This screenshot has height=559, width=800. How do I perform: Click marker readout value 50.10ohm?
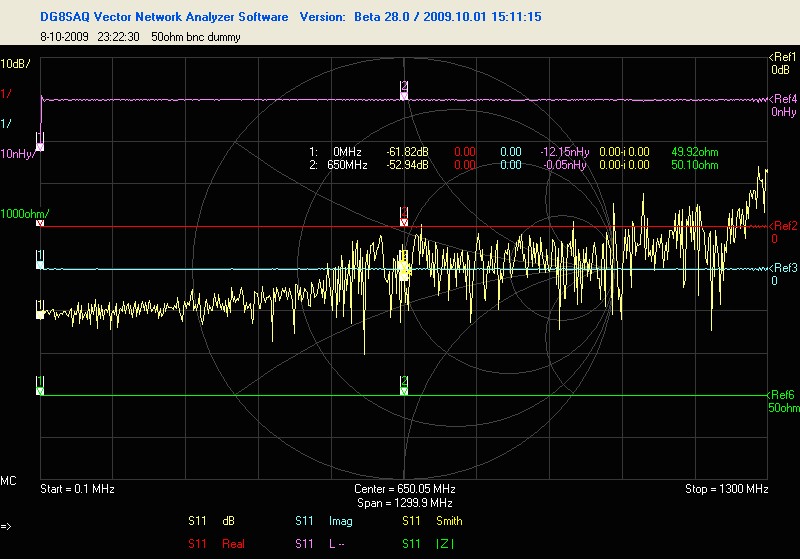click(695, 165)
